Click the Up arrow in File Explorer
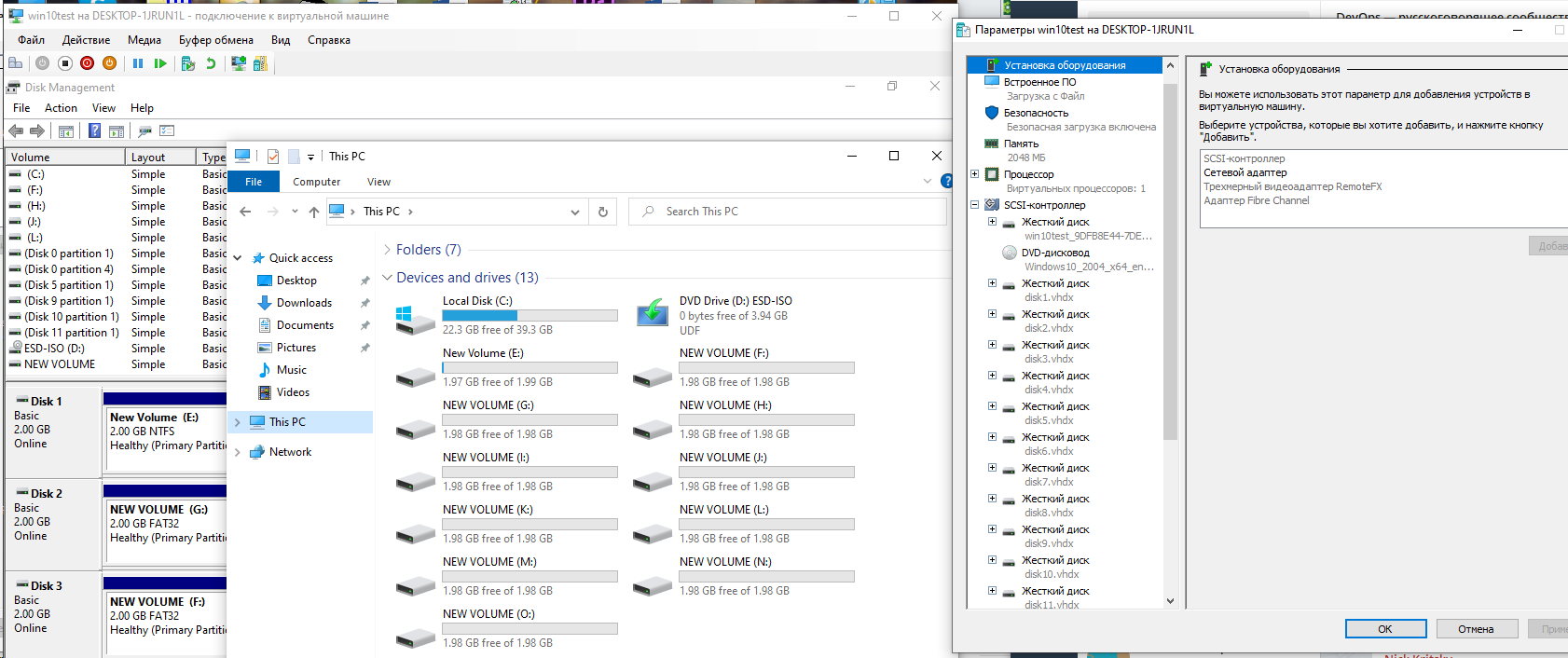The width and height of the screenshot is (1568, 658). point(314,212)
